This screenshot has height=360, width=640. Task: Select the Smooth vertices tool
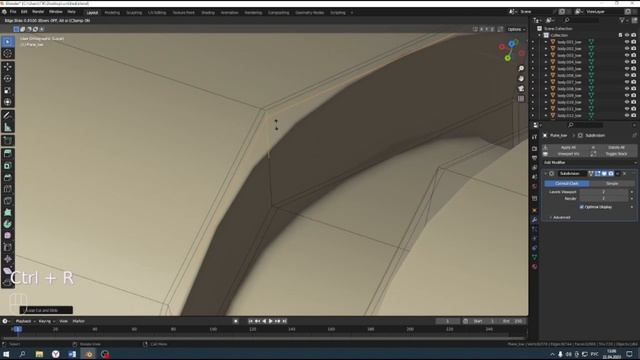[8, 236]
